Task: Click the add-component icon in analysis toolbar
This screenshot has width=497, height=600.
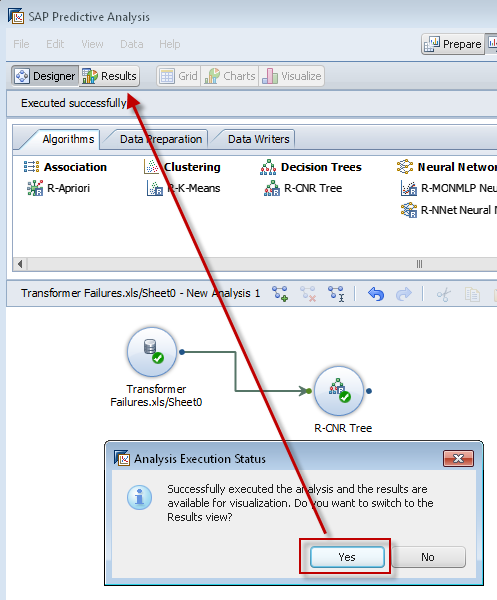Action: click(280, 294)
